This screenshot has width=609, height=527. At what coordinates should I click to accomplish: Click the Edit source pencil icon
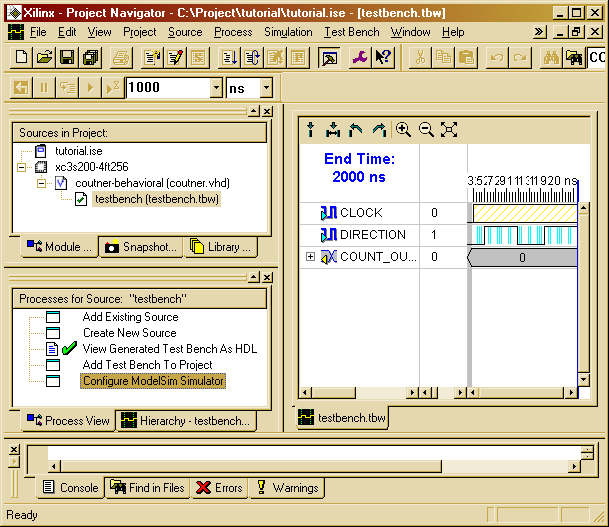175,58
